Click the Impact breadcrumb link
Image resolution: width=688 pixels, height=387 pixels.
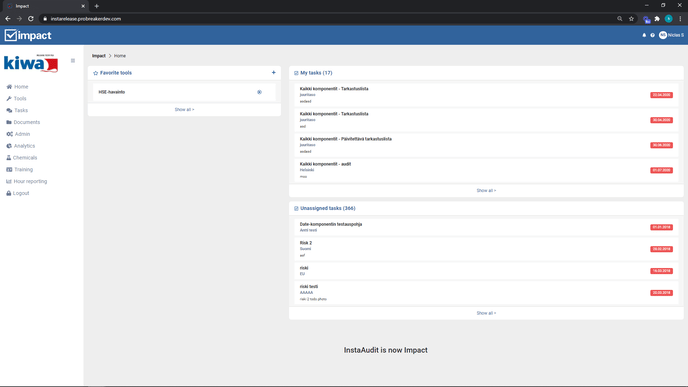99,56
